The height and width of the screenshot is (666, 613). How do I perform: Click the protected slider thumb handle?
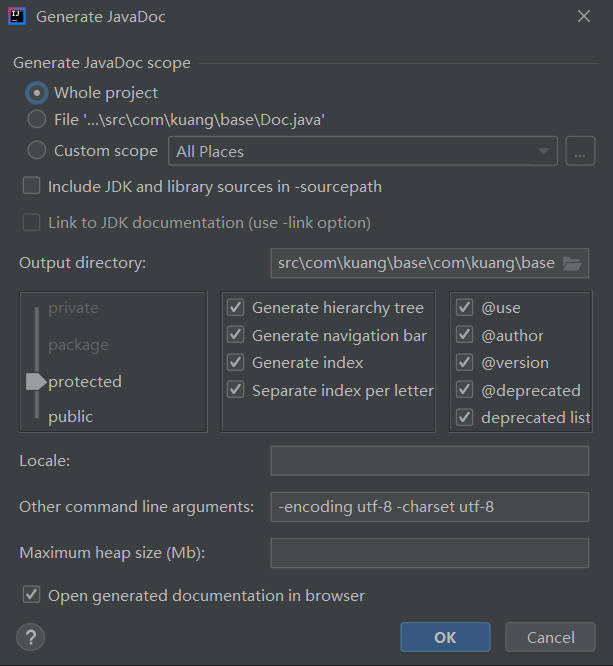click(36, 381)
